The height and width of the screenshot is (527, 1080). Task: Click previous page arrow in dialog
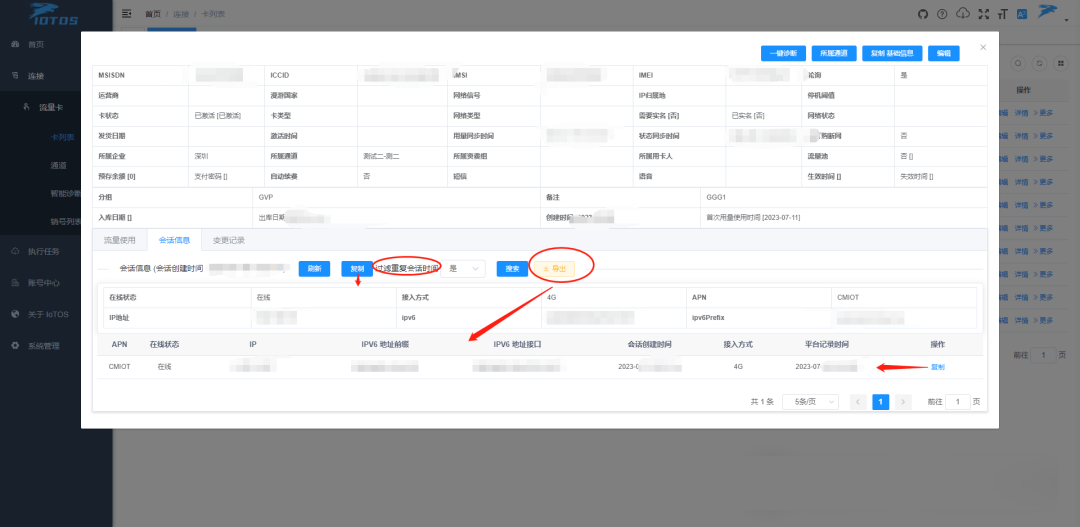[858, 402]
